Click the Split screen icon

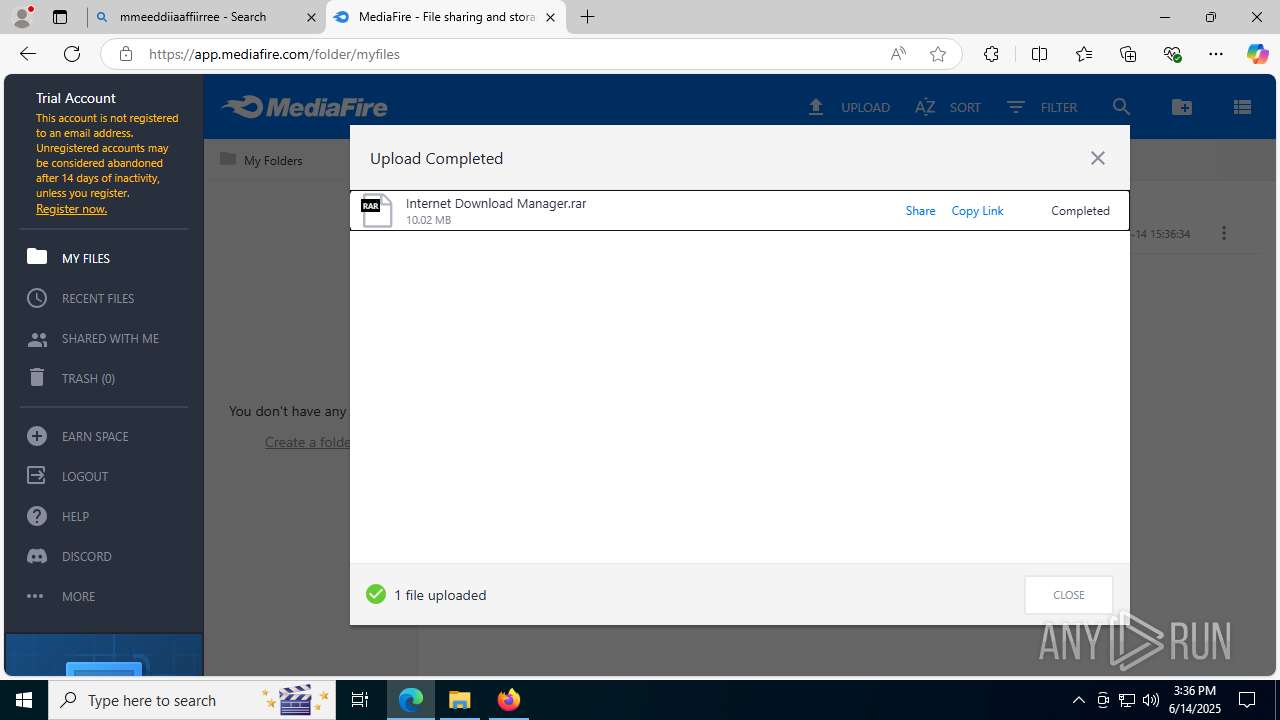coord(1039,54)
